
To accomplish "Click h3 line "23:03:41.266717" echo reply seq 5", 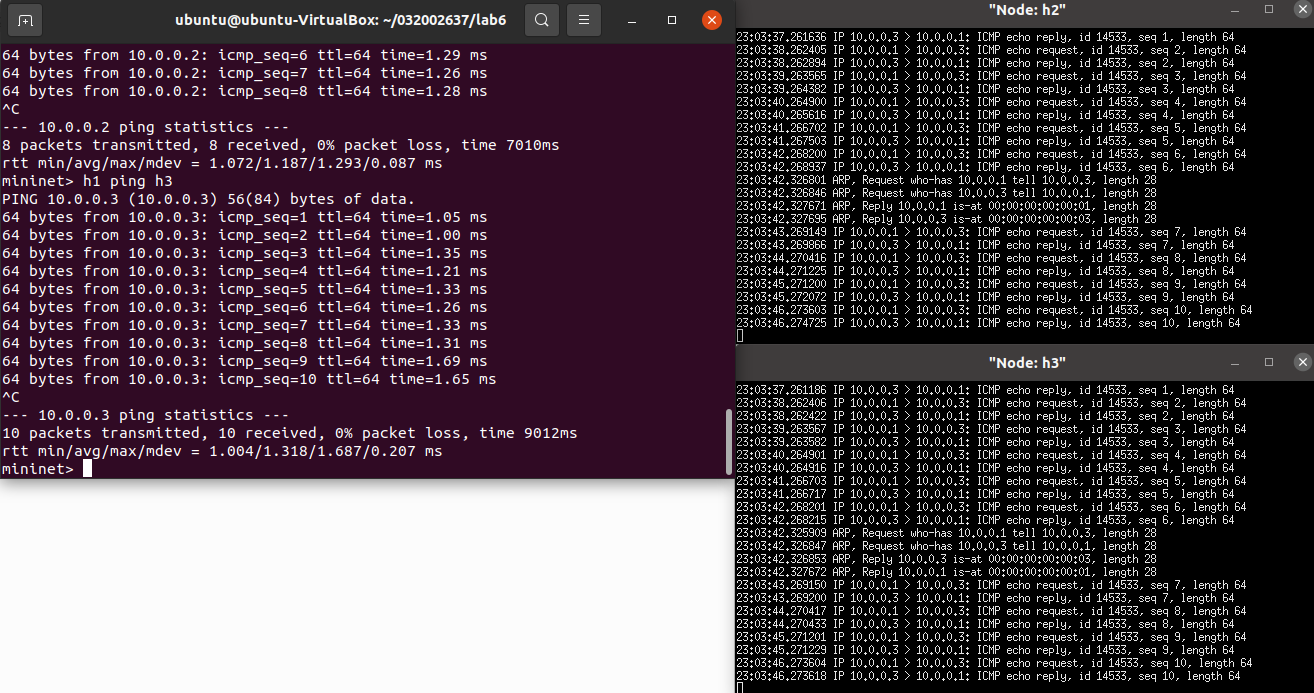I will pyautogui.click(x=986, y=494).
